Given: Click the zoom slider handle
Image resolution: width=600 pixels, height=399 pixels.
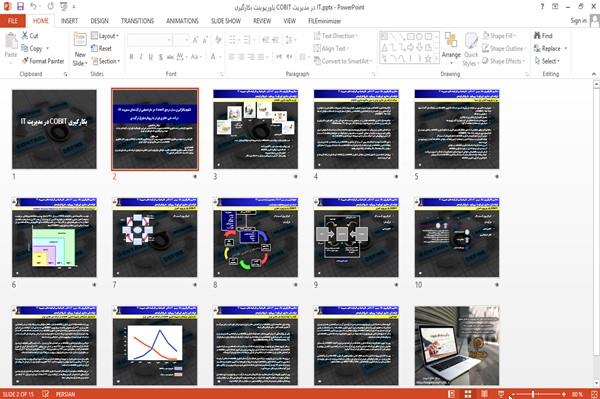Looking at the screenshot, I should (533, 394).
